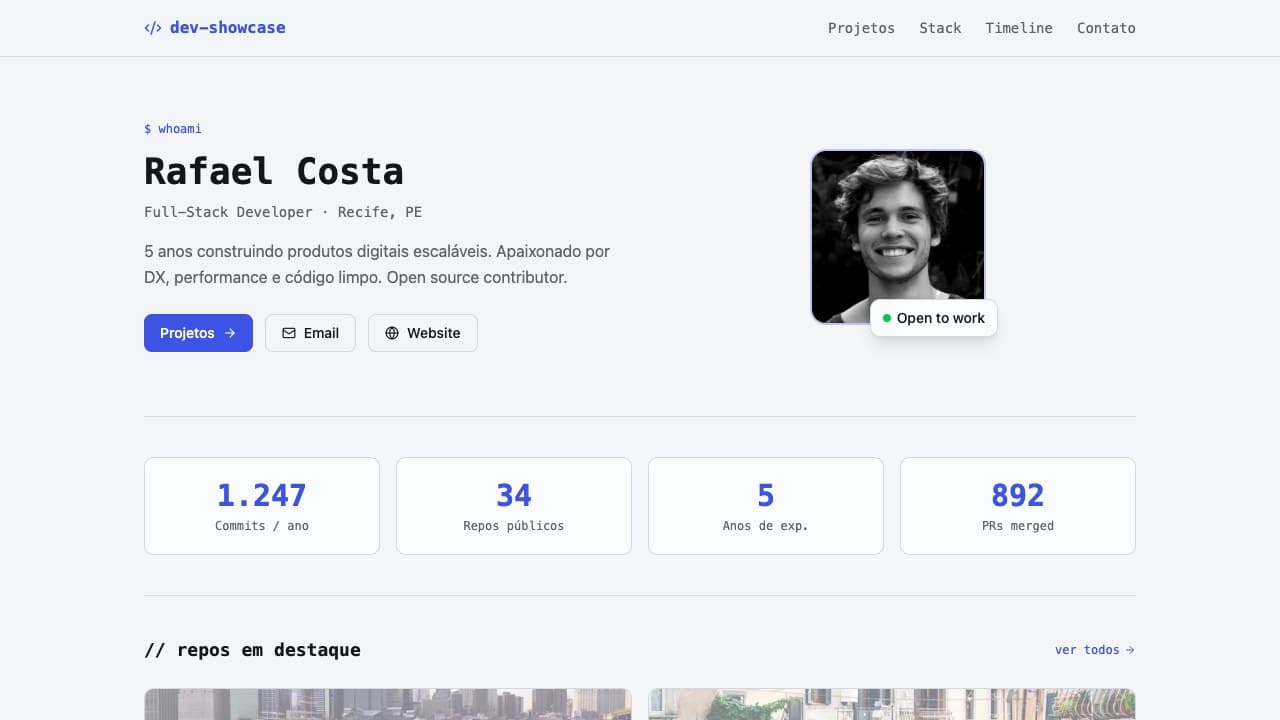Open the building with plants repo thumbnail

(x=892, y=704)
